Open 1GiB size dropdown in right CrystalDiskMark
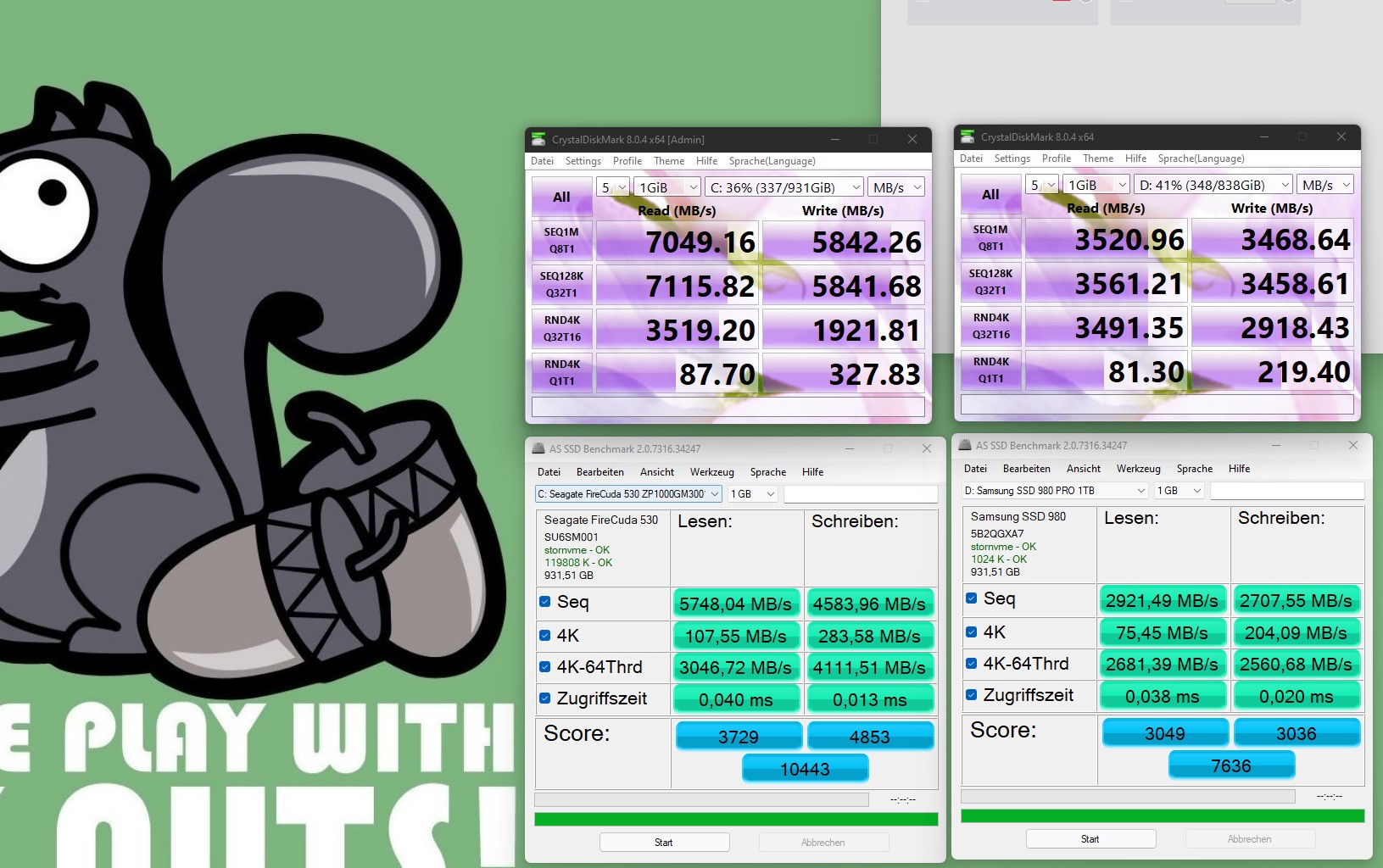 pos(1096,185)
